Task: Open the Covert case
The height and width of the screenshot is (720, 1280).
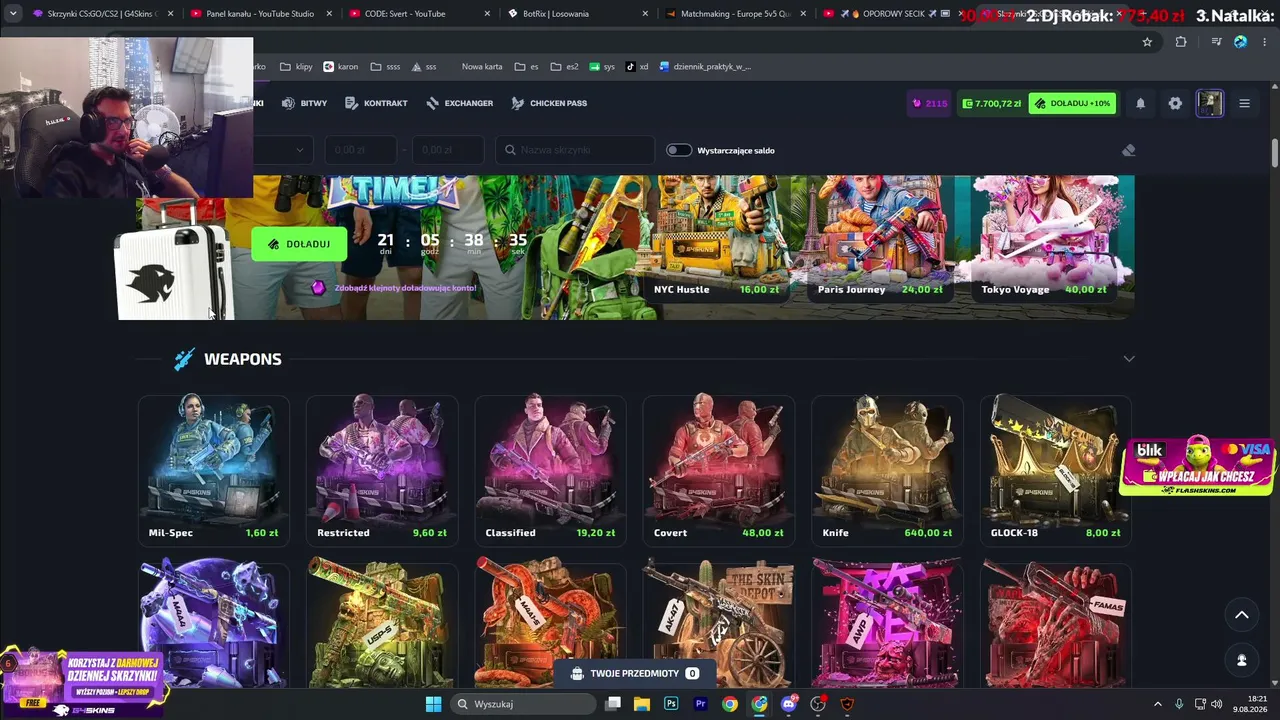Action: pyautogui.click(x=718, y=470)
